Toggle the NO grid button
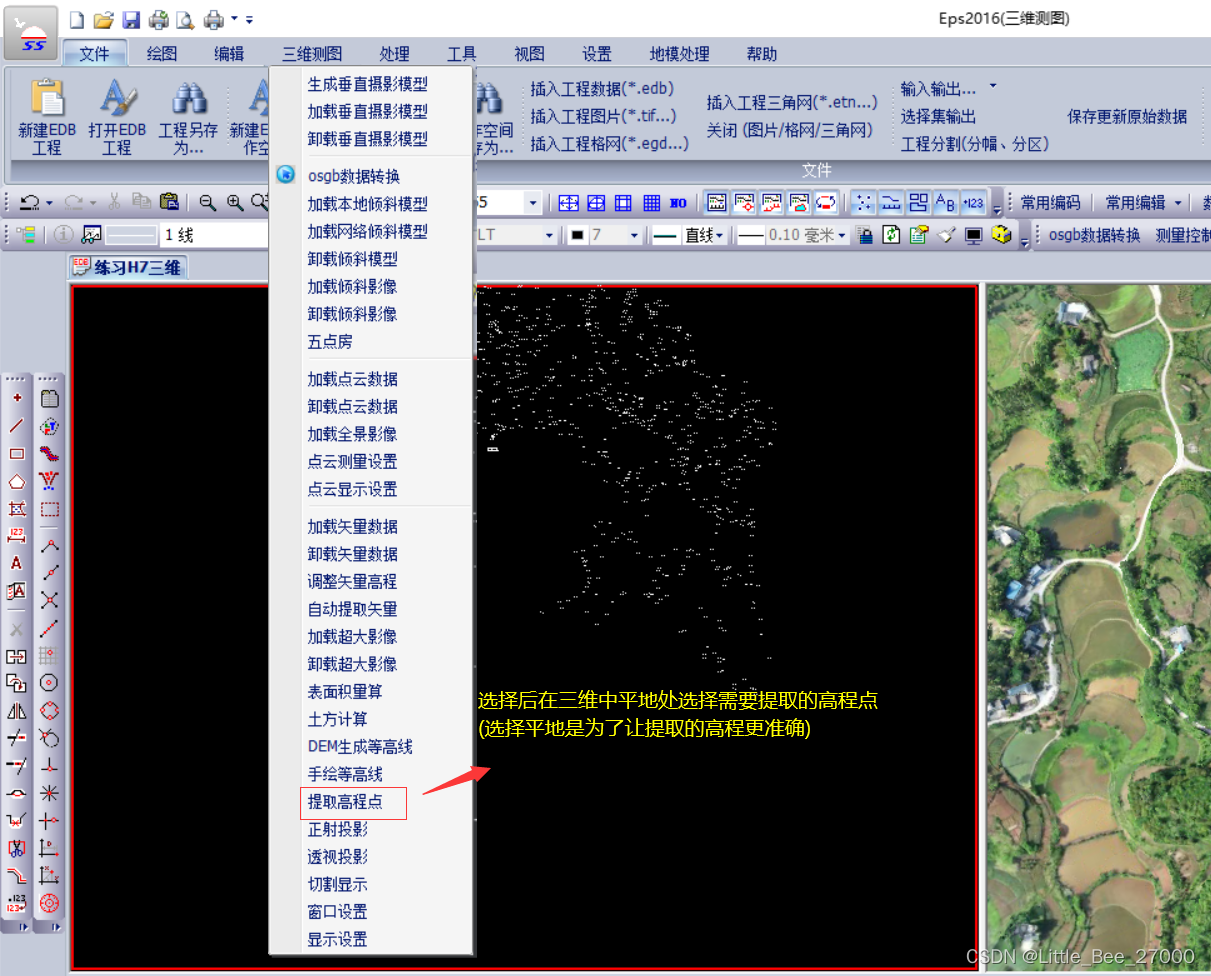This screenshot has width=1211, height=976. click(679, 203)
